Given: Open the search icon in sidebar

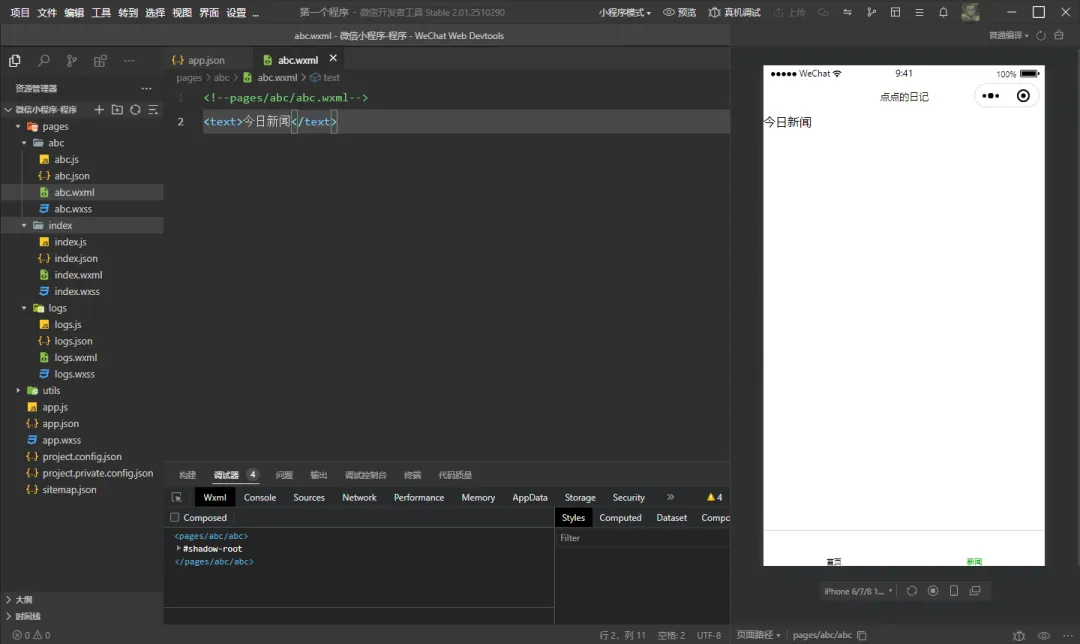Looking at the screenshot, I should tap(43, 61).
